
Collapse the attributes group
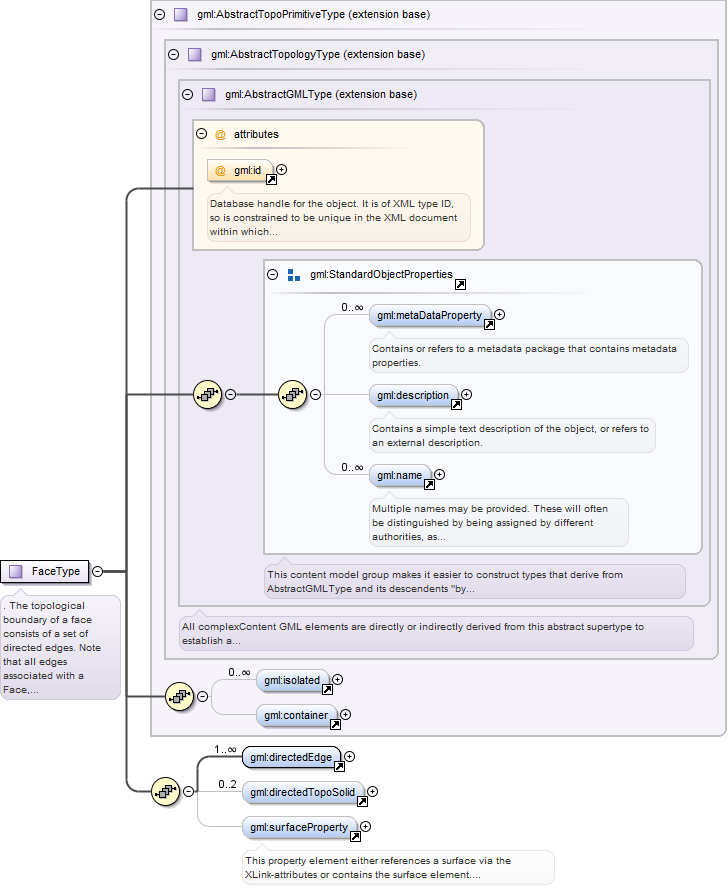(x=202, y=134)
